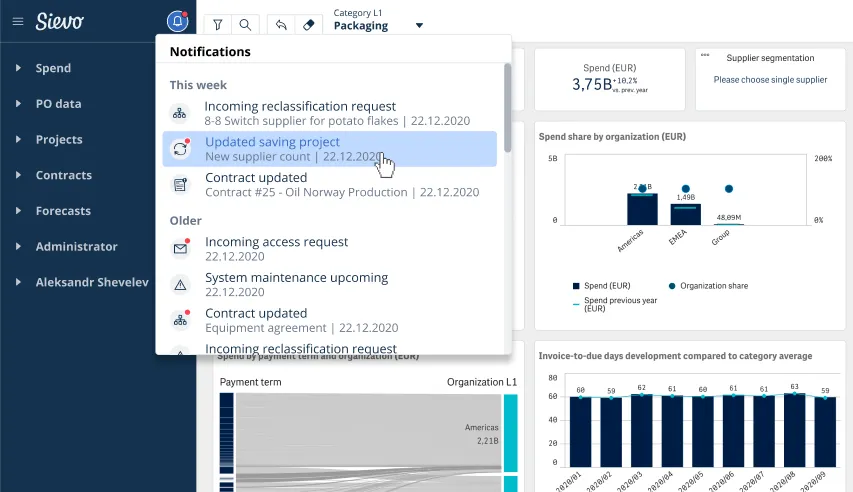Viewport: 853px width, 492px height.
Task: Click the Sievo logo
Action: coord(62,21)
